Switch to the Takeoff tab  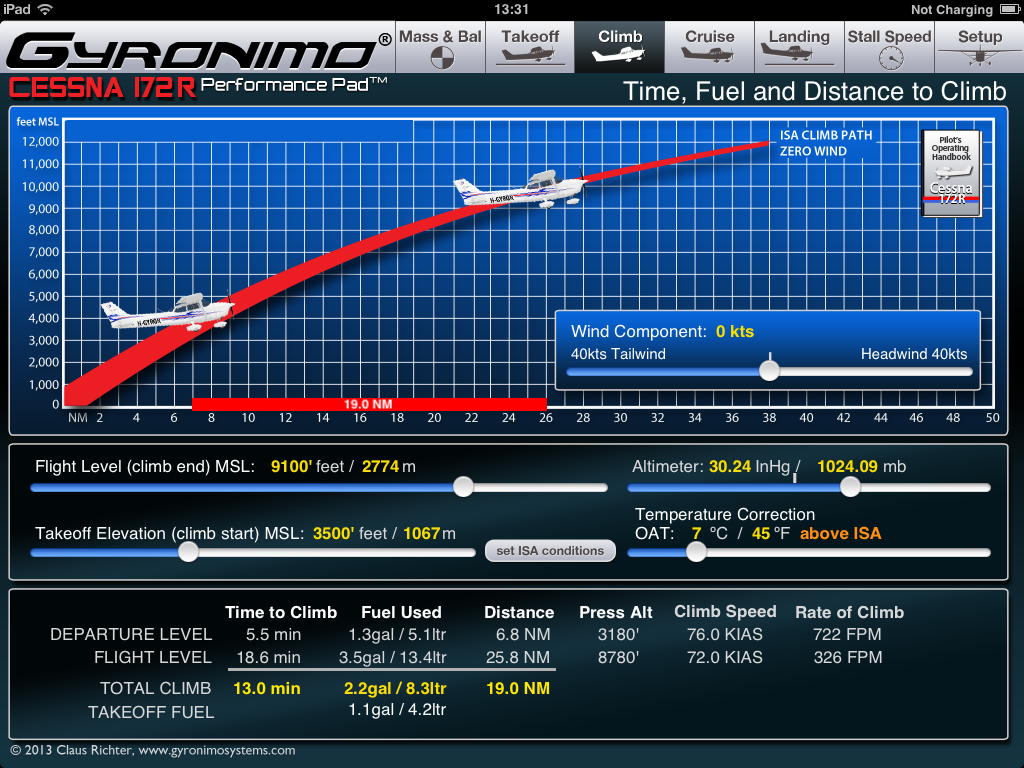tap(530, 47)
